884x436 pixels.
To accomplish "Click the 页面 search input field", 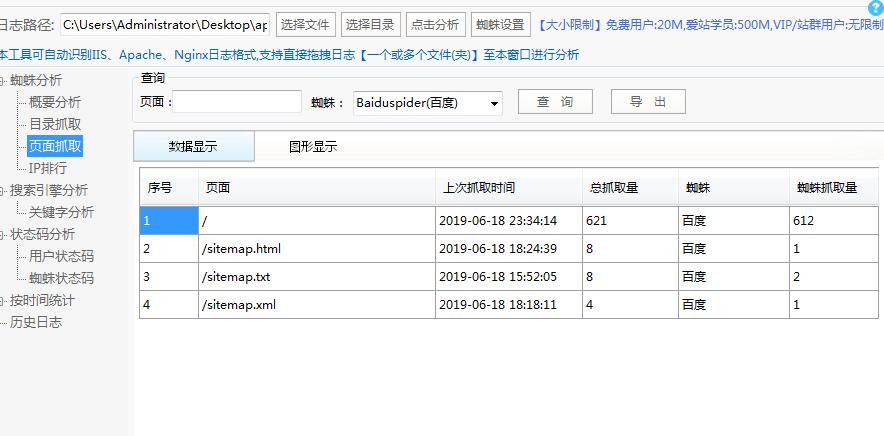I will [x=237, y=102].
